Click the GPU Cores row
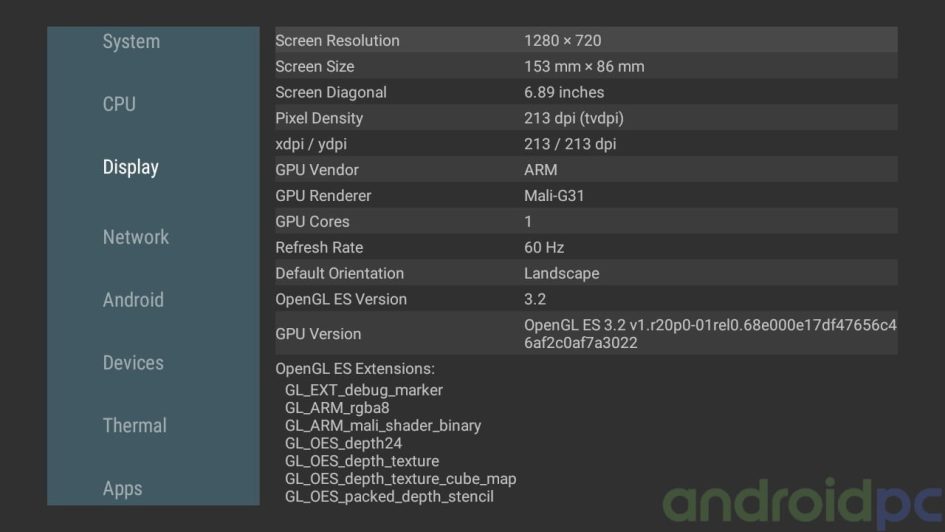This screenshot has width=945, height=532. tap(586, 222)
